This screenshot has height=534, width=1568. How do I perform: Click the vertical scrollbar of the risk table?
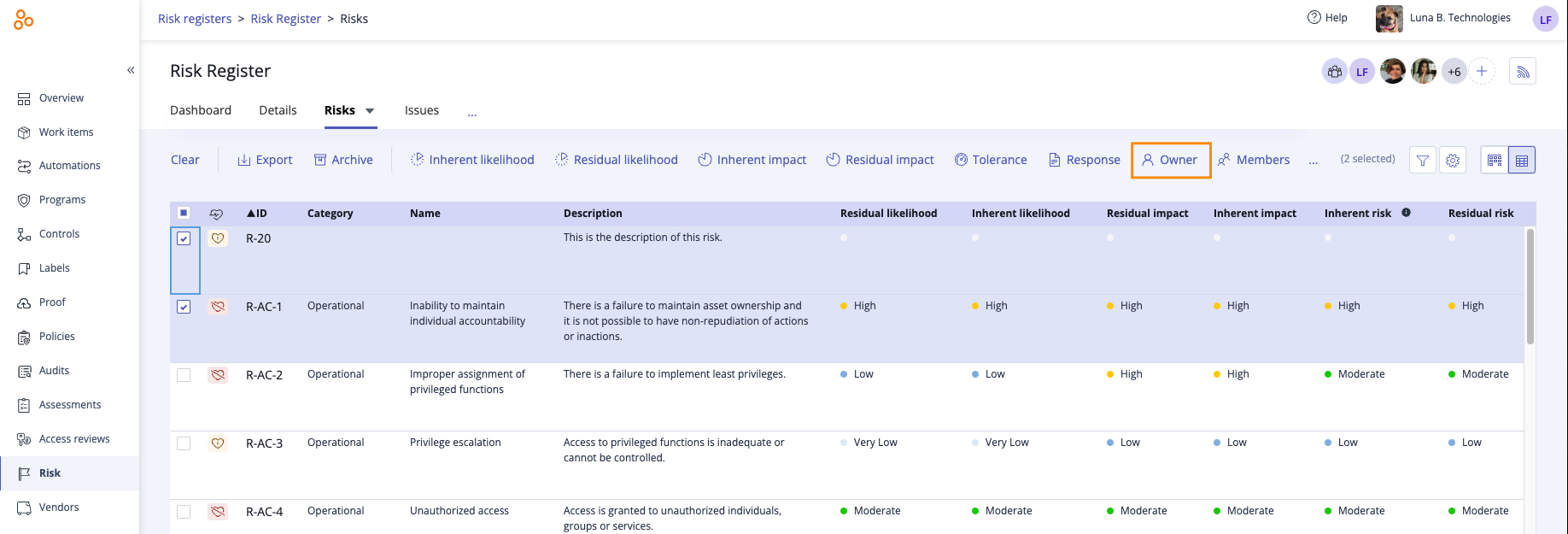1530,286
